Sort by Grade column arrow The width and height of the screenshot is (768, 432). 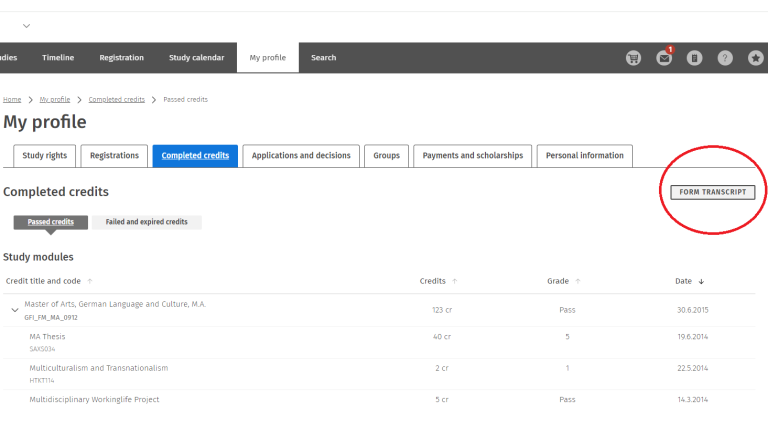(578, 282)
